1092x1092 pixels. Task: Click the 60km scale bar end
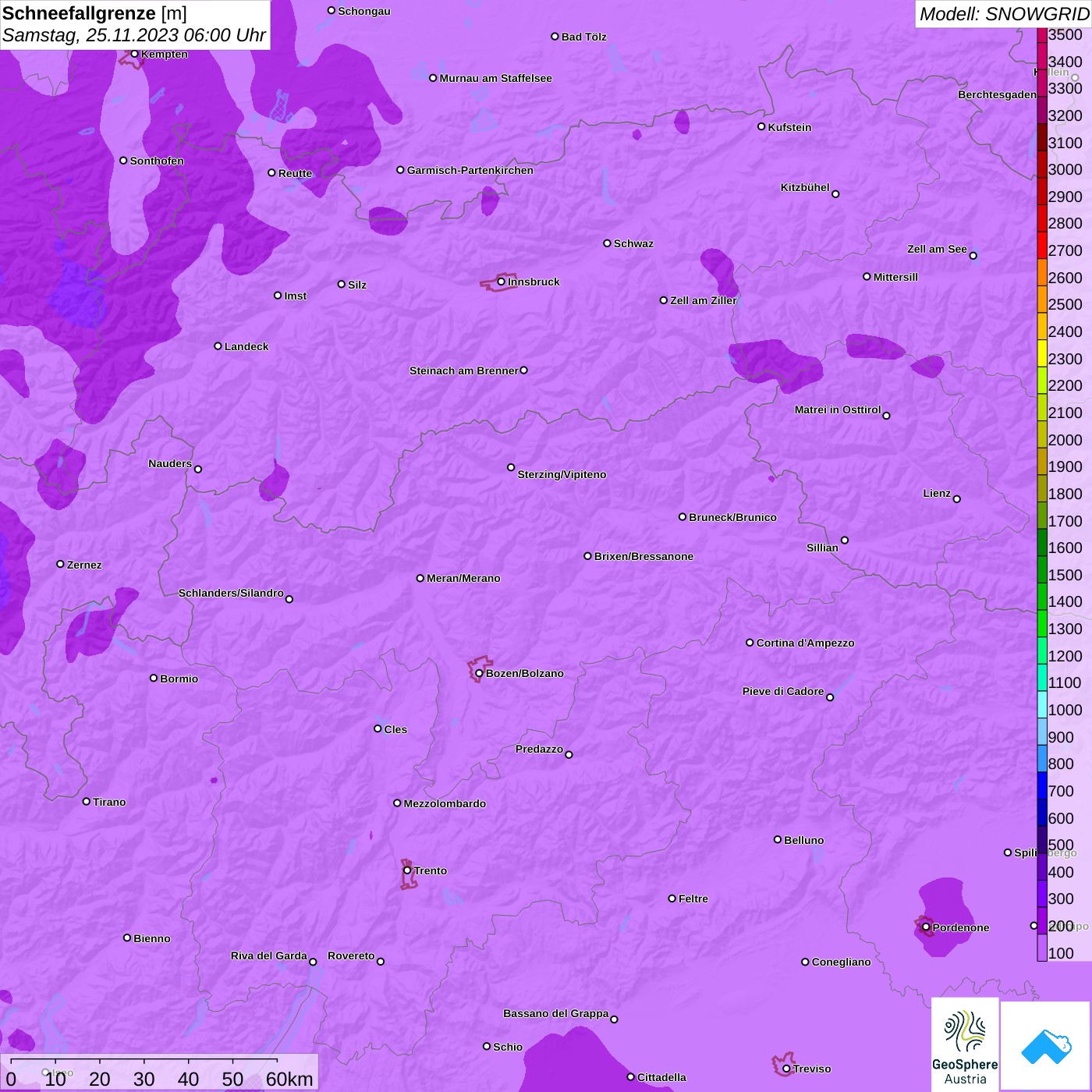(277, 1061)
